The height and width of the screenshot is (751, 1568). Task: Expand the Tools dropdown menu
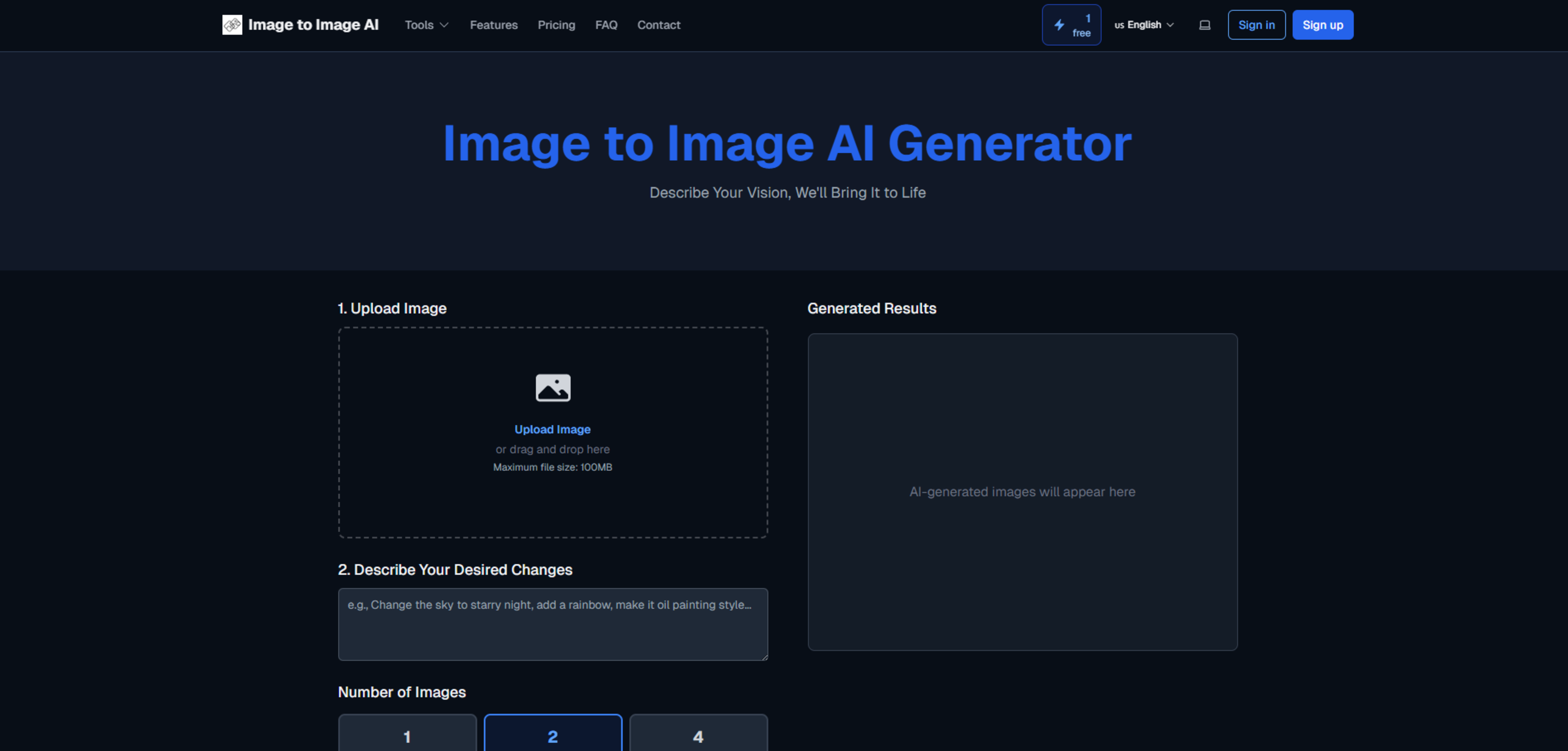point(419,25)
